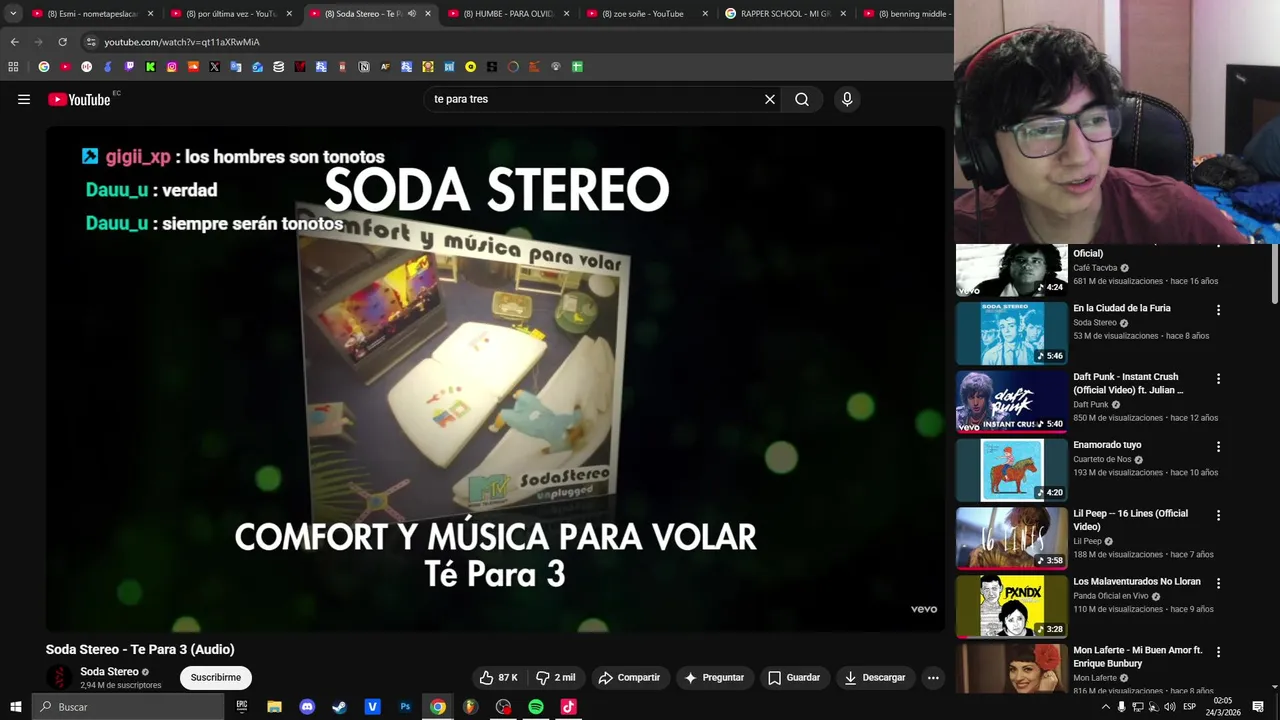Switch to the HUMBE - PARA OLVIDAR tab

click(x=508, y=14)
